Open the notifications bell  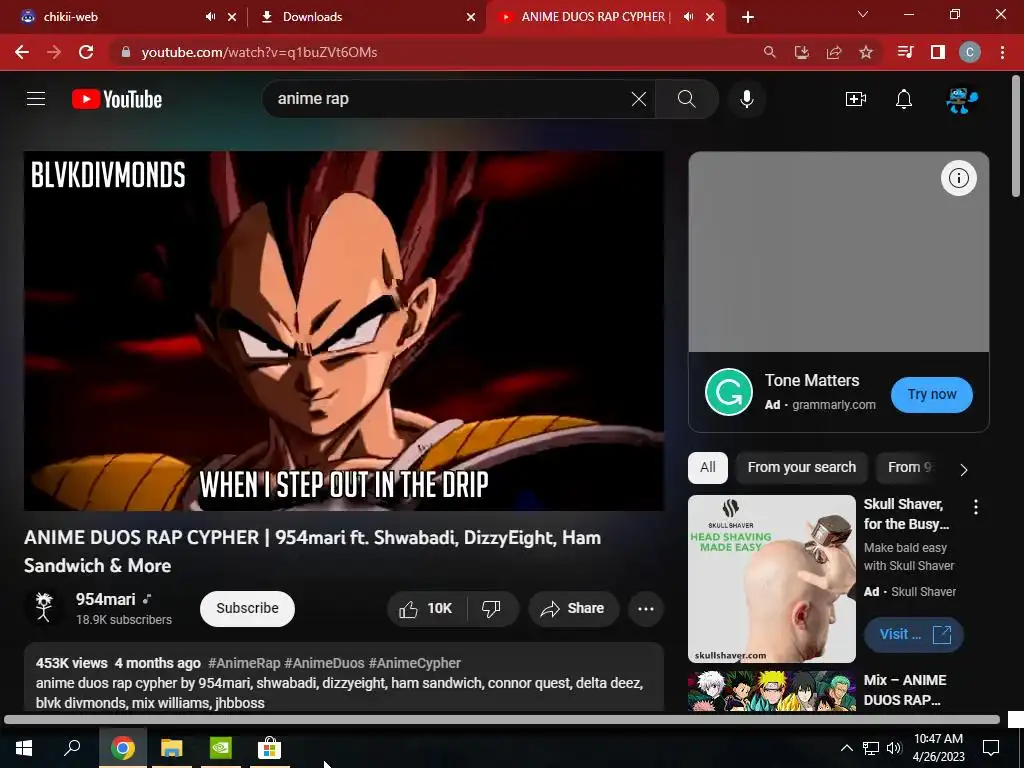904,99
